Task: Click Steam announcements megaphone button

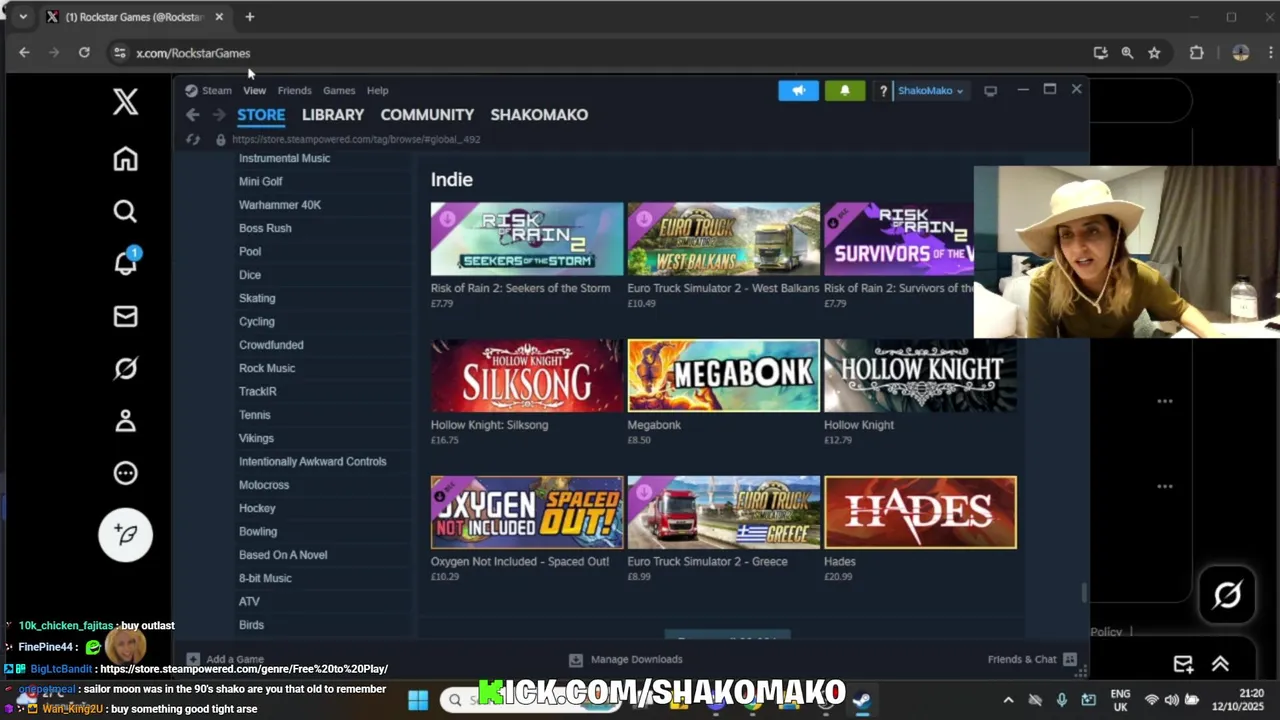Action: point(798,90)
